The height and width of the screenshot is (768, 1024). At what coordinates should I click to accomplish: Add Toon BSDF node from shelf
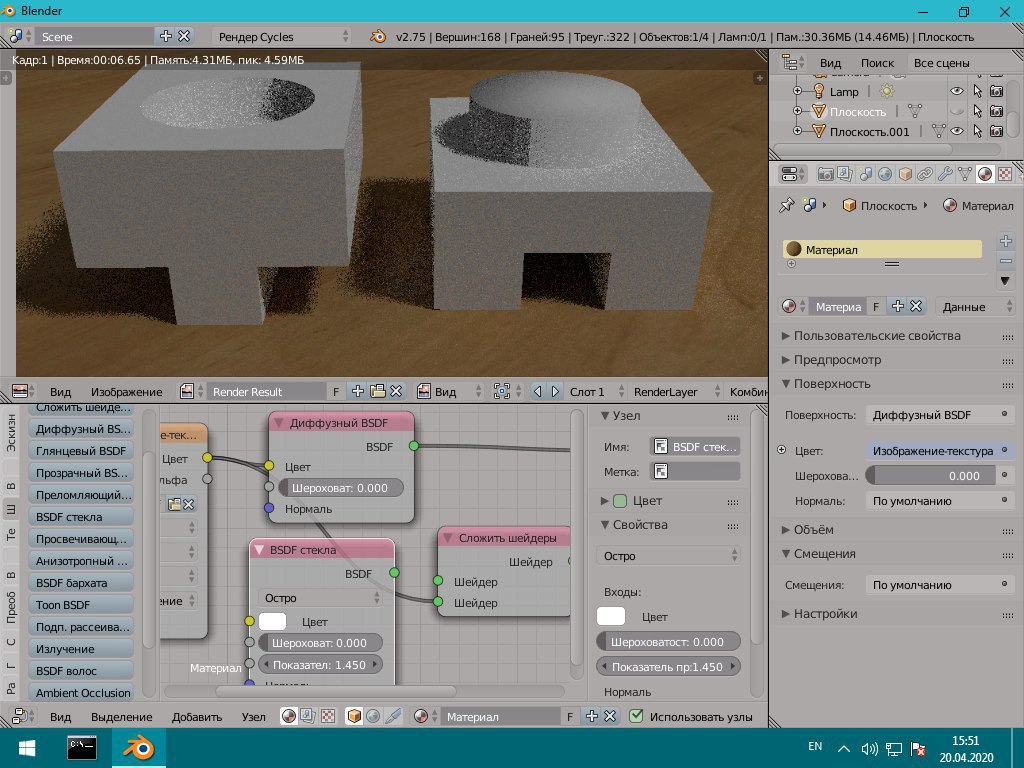(81, 605)
